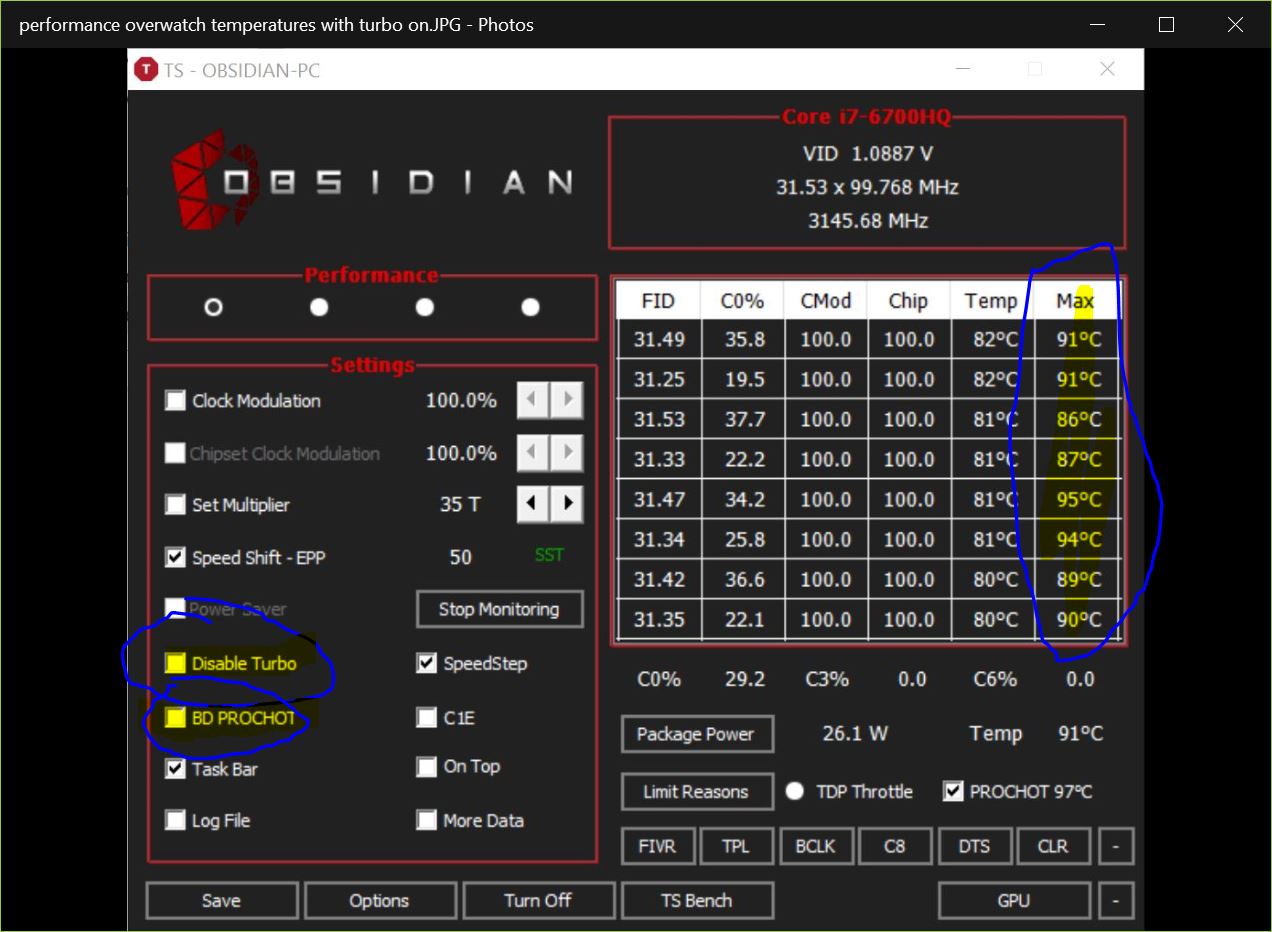Screen dimensions: 1272x932
Task: Click the 26.1 W package power value
Action: pos(855,734)
